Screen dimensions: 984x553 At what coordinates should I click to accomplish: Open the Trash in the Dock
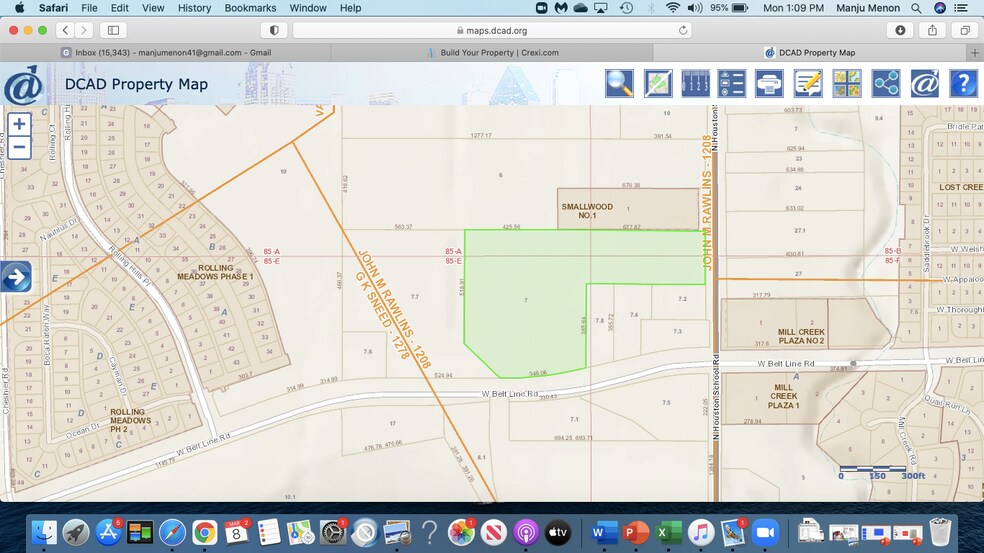tap(939, 532)
